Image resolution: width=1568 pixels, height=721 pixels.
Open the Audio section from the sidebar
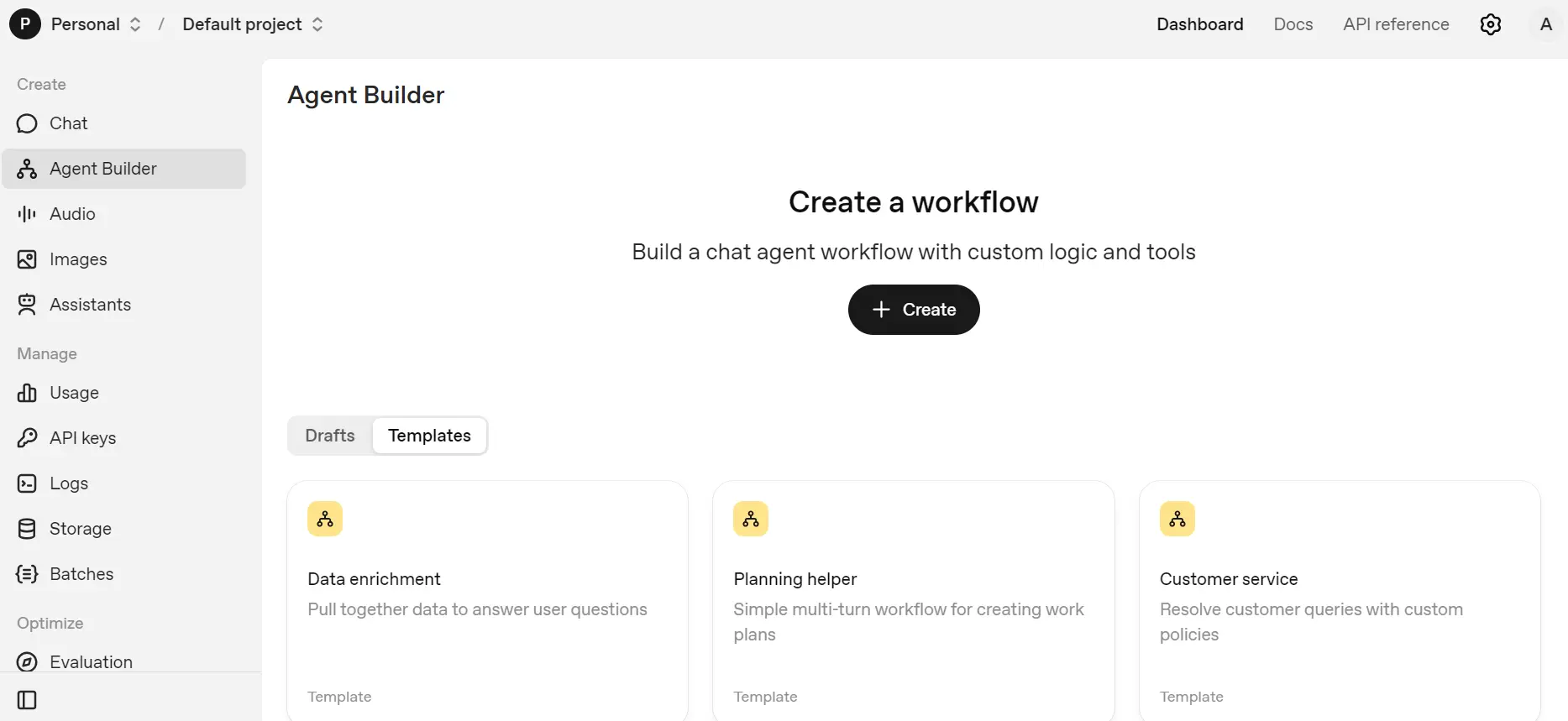pos(26,214)
